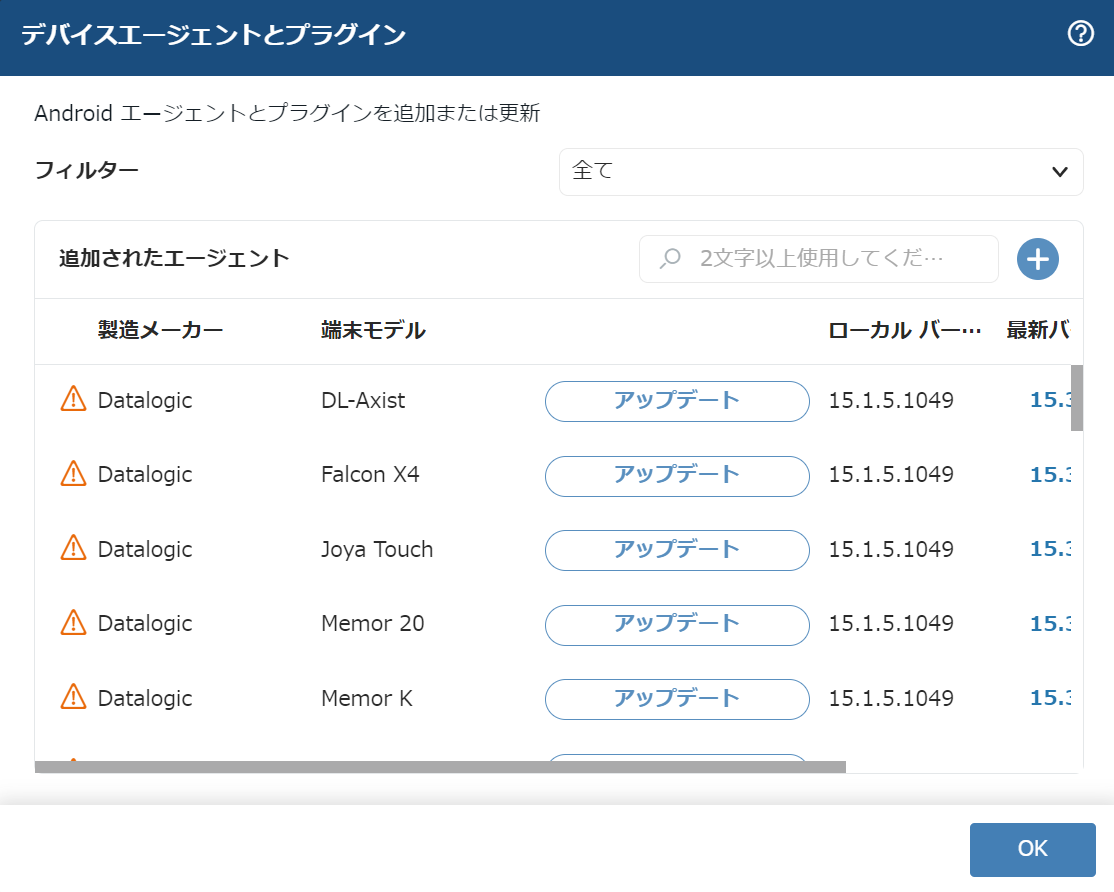
Task: Sort by the 製造メーカー column header
Action: pyautogui.click(x=161, y=330)
